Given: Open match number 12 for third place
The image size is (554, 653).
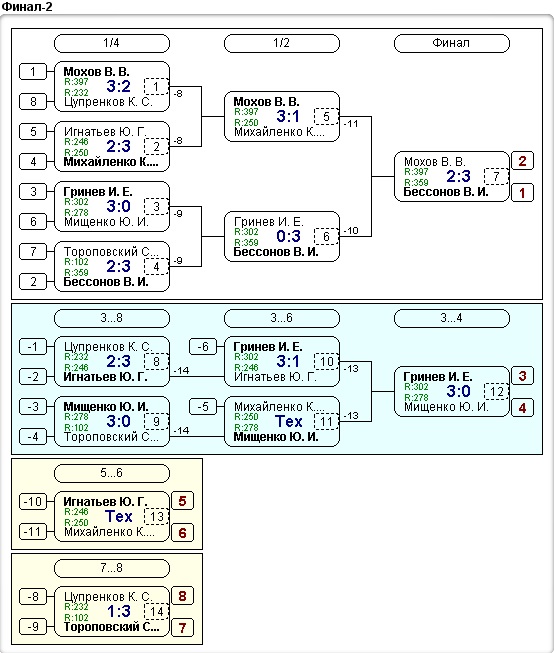Looking at the screenshot, I should [496, 391].
